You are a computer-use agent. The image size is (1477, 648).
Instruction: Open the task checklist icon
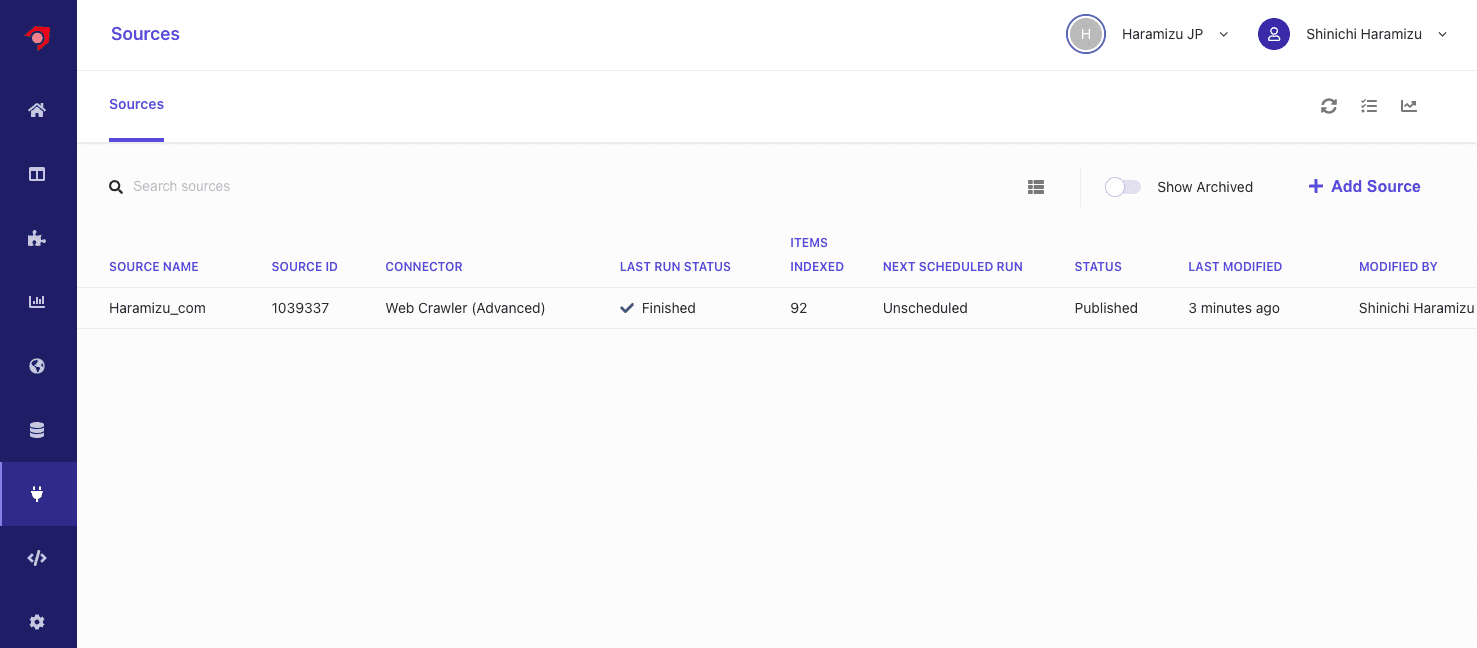(1369, 106)
